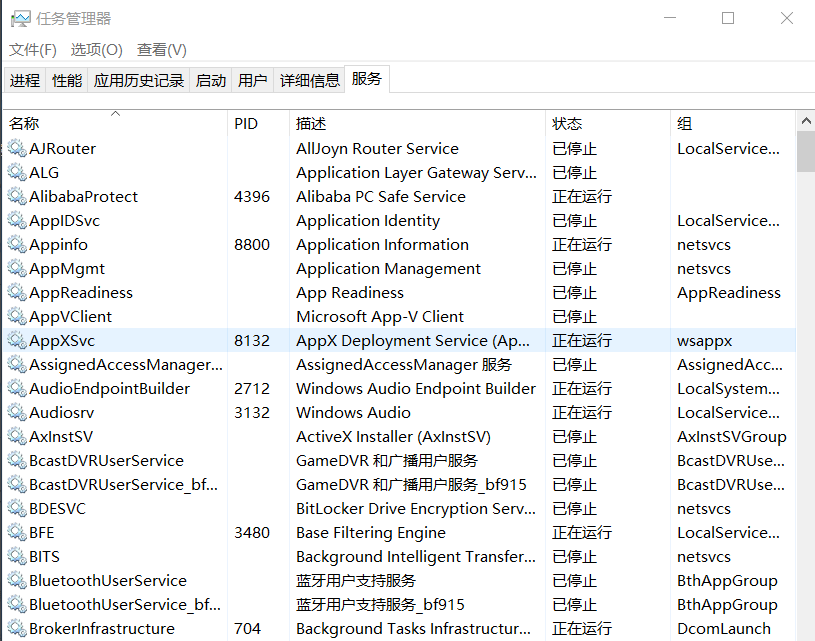
Task: Open the 查看 menu
Action: tap(160, 49)
